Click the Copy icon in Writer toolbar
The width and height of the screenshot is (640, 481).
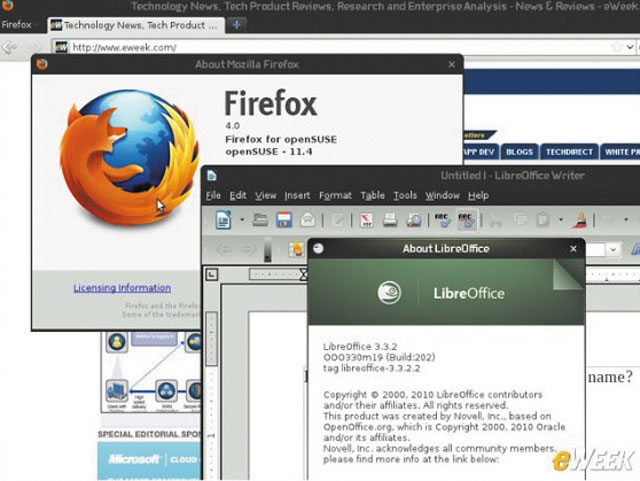(x=521, y=220)
